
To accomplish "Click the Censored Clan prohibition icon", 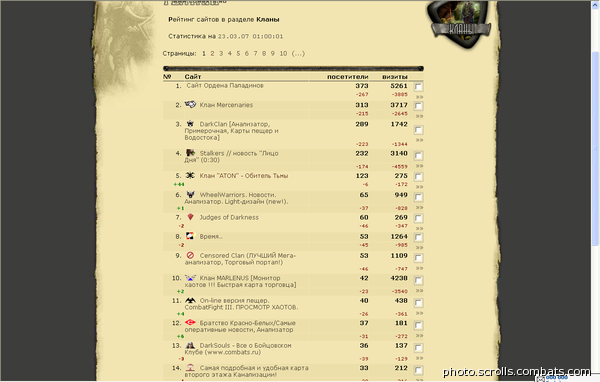I will coord(190,255).
